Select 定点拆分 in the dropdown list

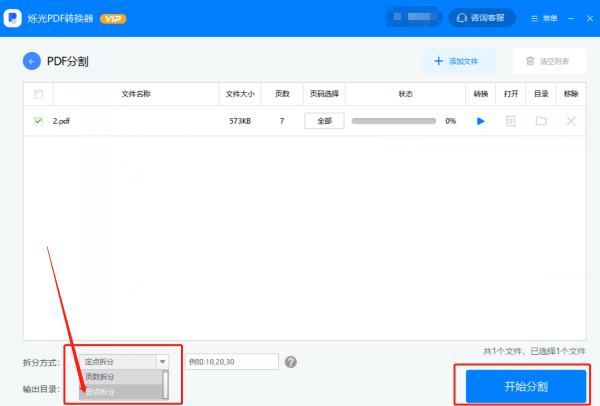click(x=121, y=392)
